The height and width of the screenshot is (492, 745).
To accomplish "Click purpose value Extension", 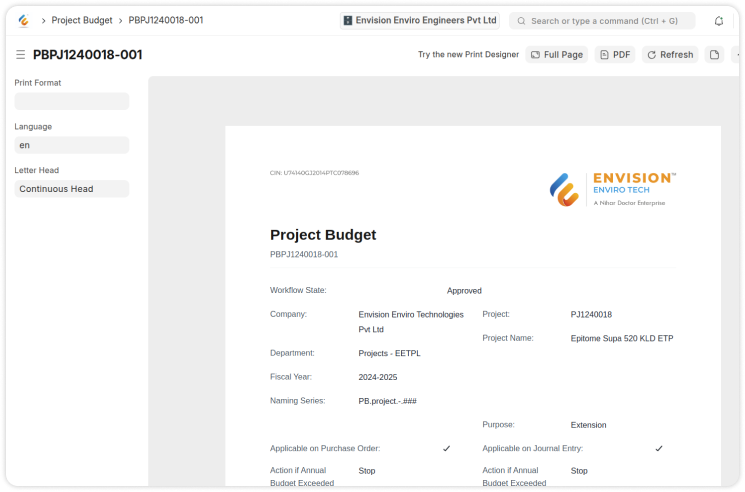I will pyautogui.click(x=588, y=425).
